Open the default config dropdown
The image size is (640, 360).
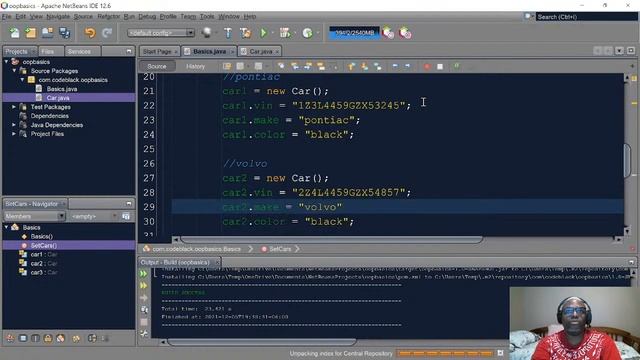point(161,33)
